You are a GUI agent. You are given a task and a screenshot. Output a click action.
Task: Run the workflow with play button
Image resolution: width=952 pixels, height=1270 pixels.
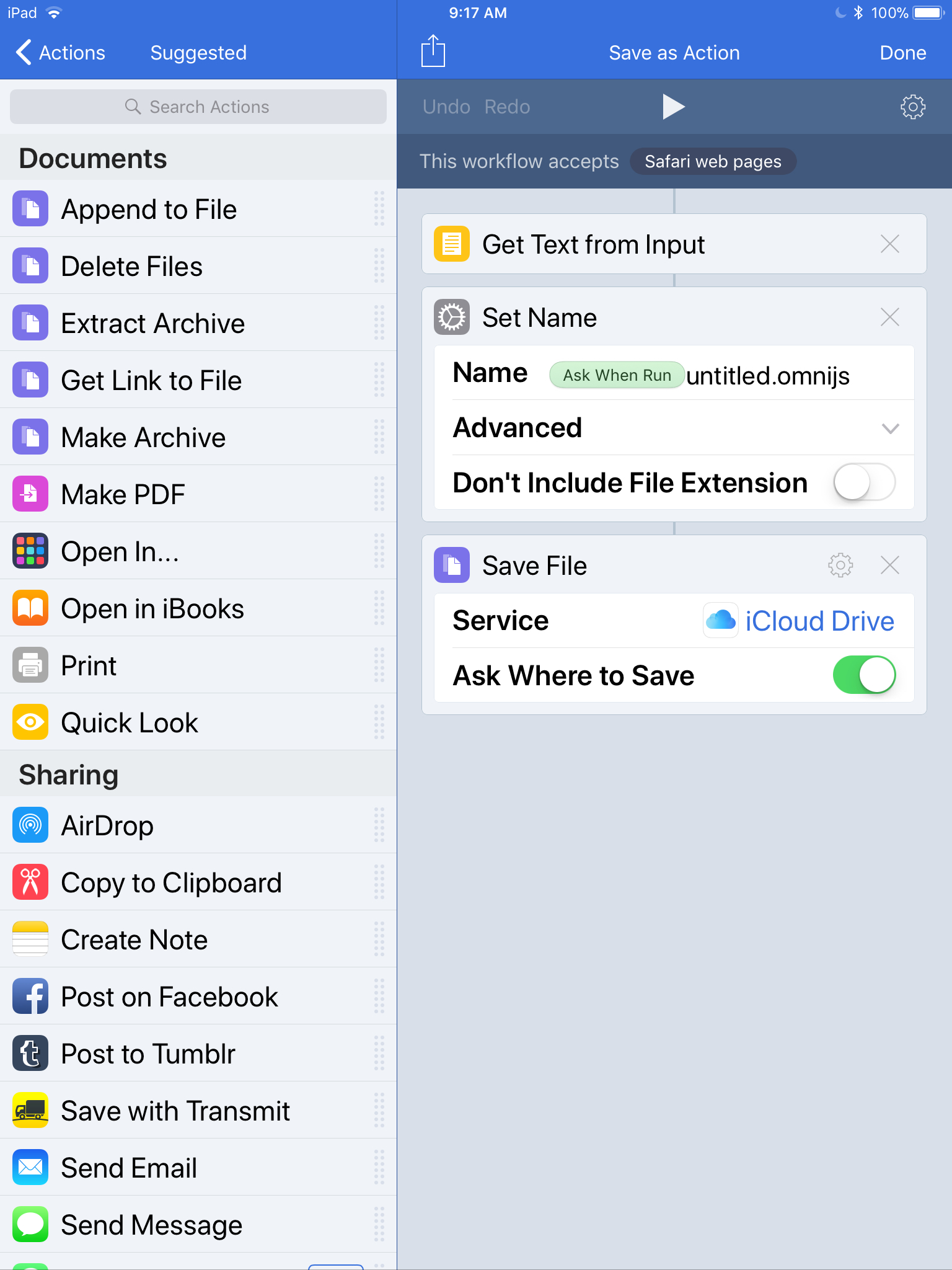[x=674, y=107]
